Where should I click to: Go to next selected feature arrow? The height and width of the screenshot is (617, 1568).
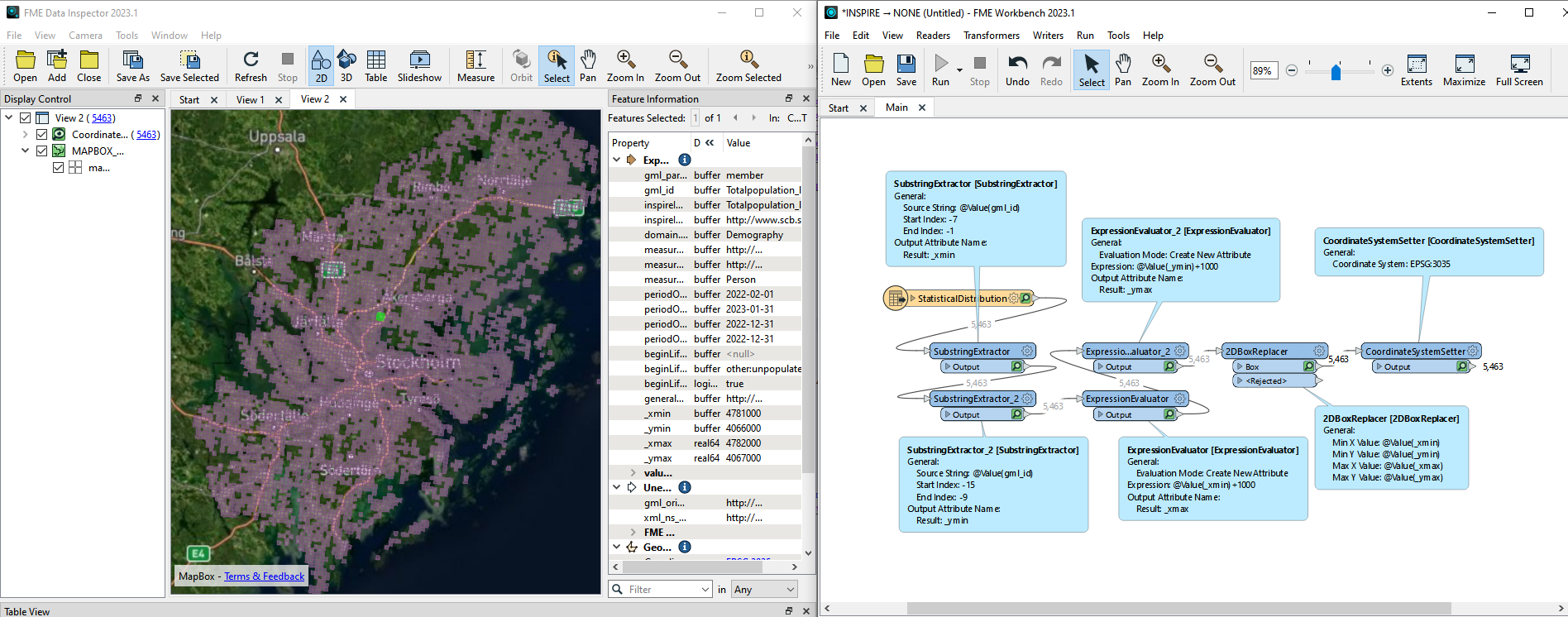point(753,117)
